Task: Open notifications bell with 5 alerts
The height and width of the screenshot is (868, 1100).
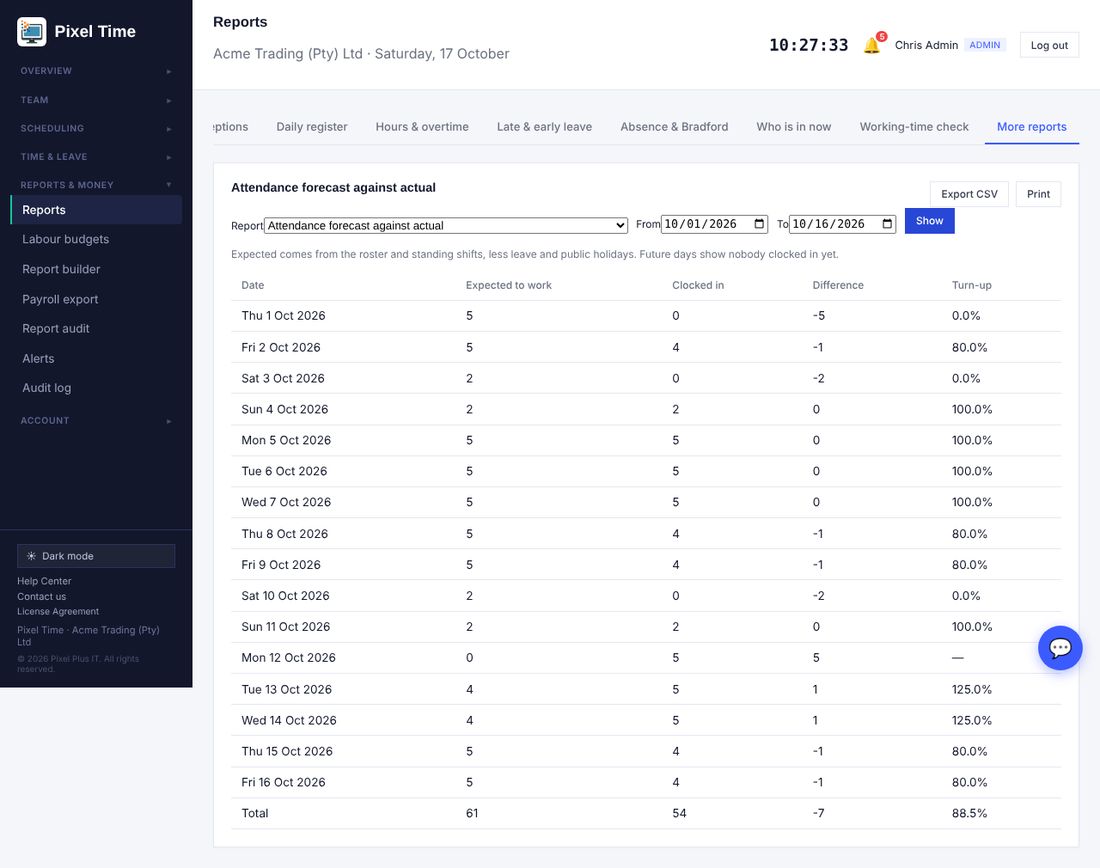Action: pos(873,45)
